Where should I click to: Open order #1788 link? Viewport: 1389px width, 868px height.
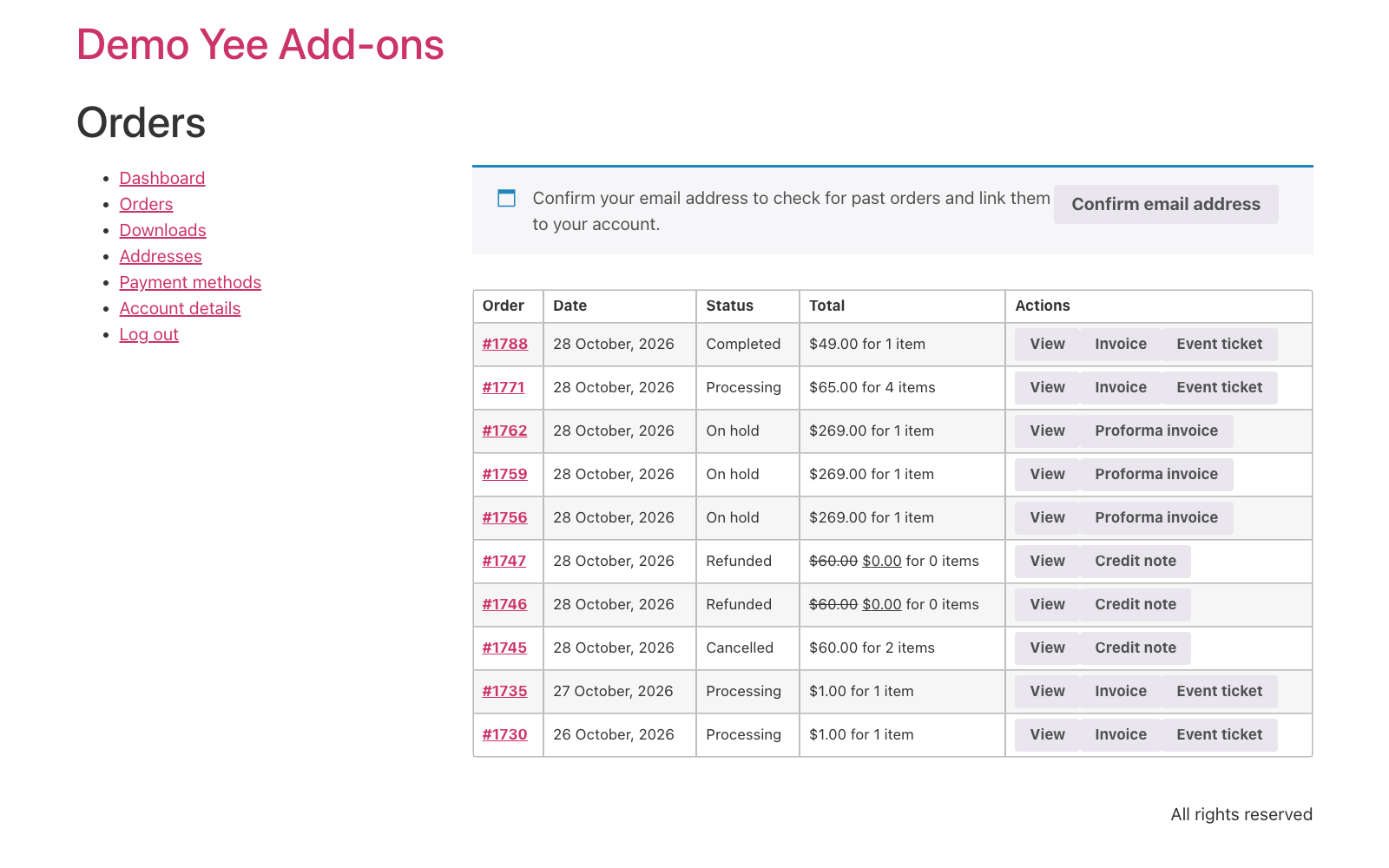click(x=504, y=344)
